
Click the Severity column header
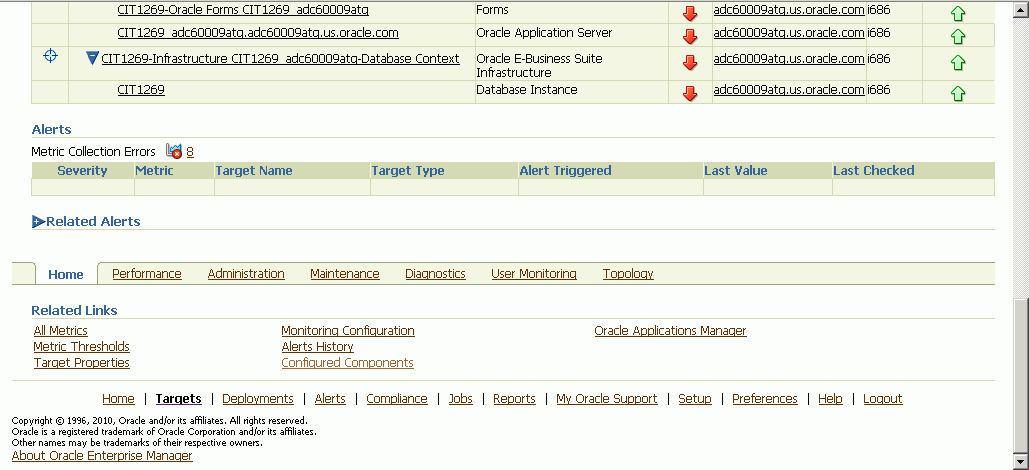(x=82, y=171)
